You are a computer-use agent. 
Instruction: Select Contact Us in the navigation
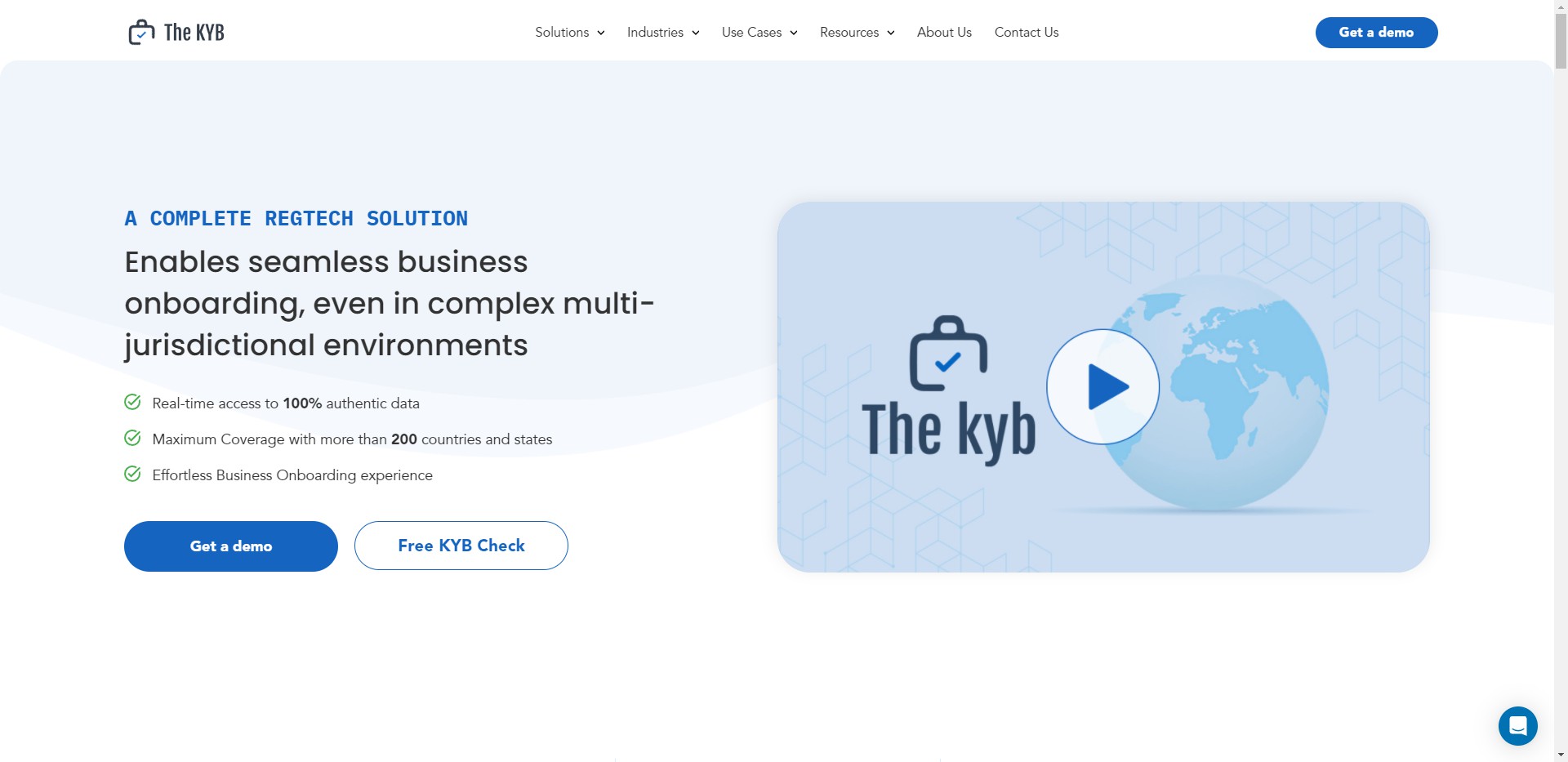(1026, 33)
